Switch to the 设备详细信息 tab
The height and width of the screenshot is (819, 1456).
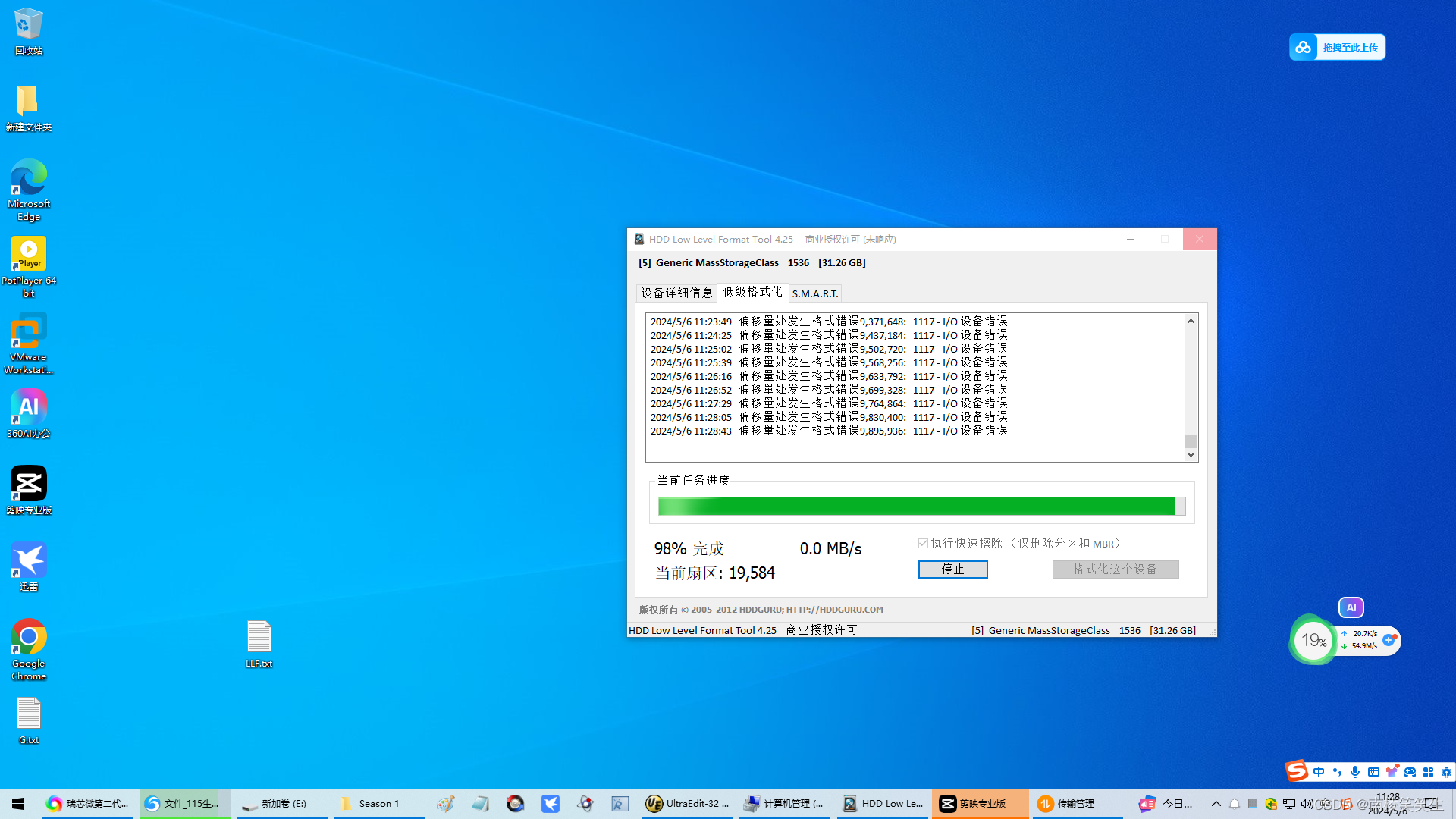coord(676,293)
